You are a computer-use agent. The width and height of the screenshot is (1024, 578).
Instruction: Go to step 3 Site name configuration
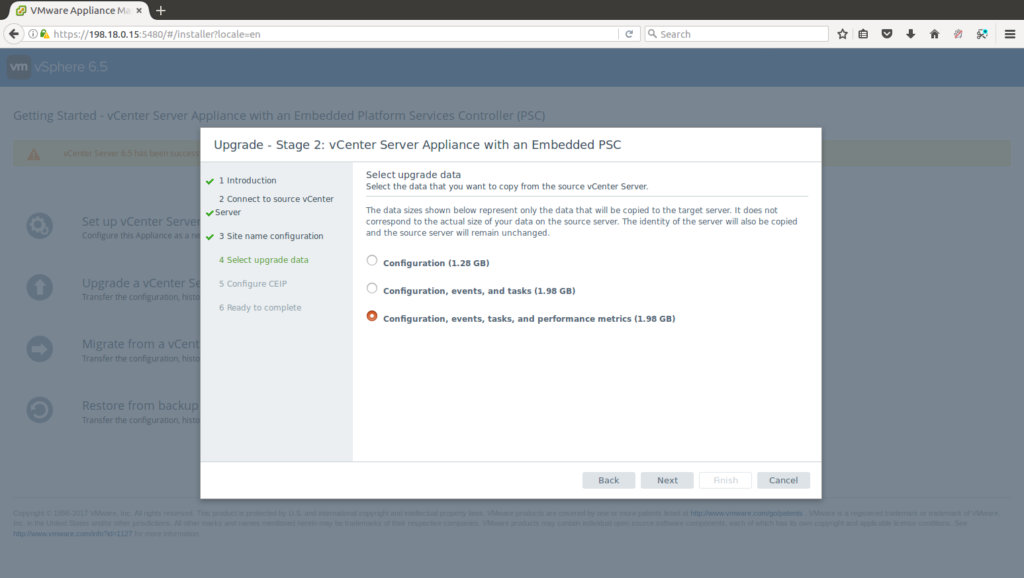point(271,236)
